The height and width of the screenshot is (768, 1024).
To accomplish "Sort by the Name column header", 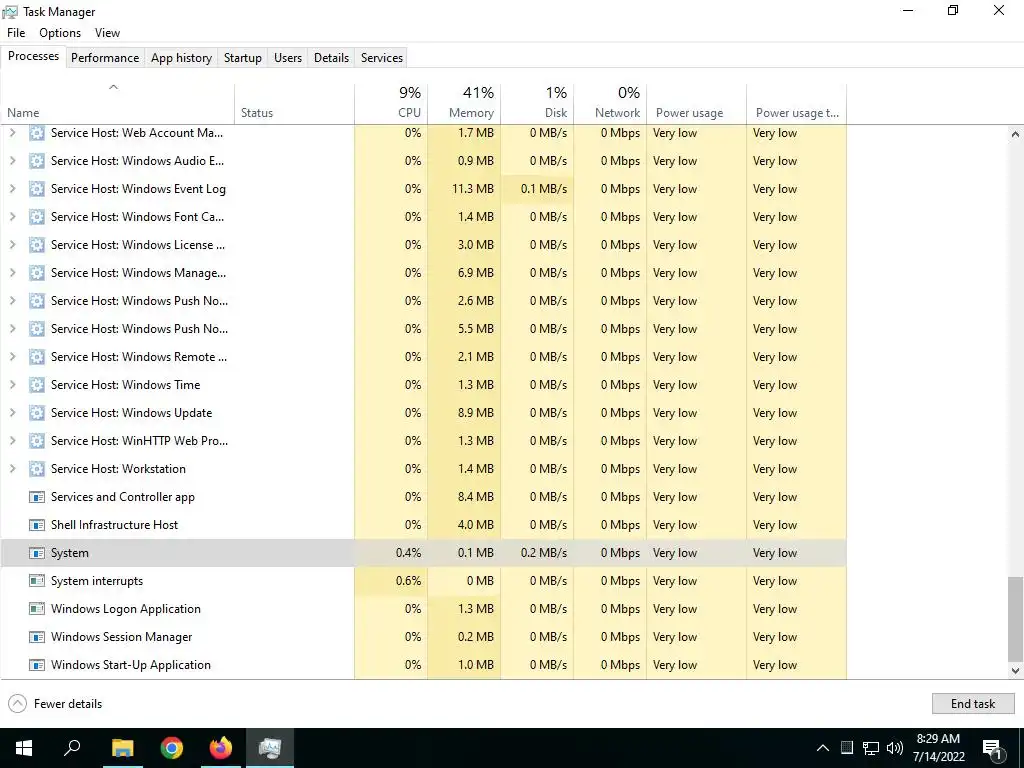I will tap(118, 103).
